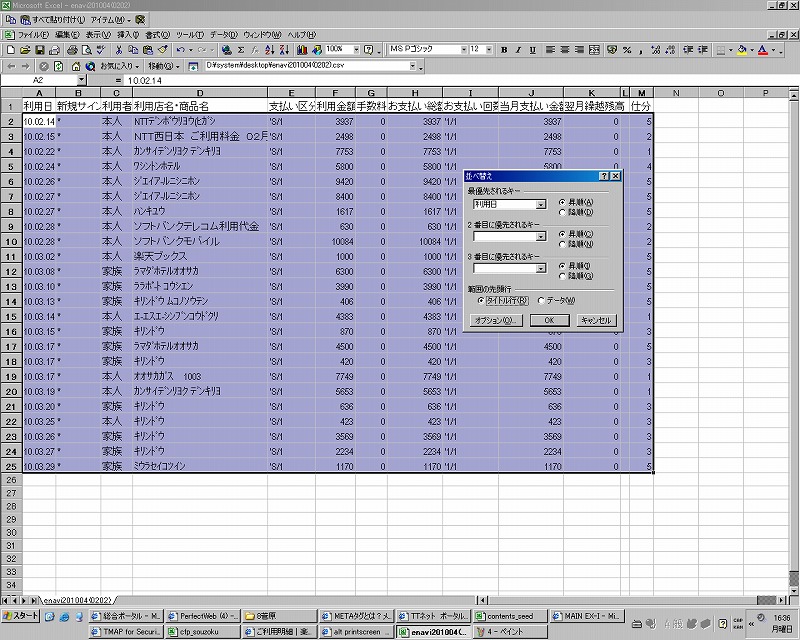Click the キャンセル button in the sort dialog
This screenshot has height=640, width=800.
(x=597, y=320)
